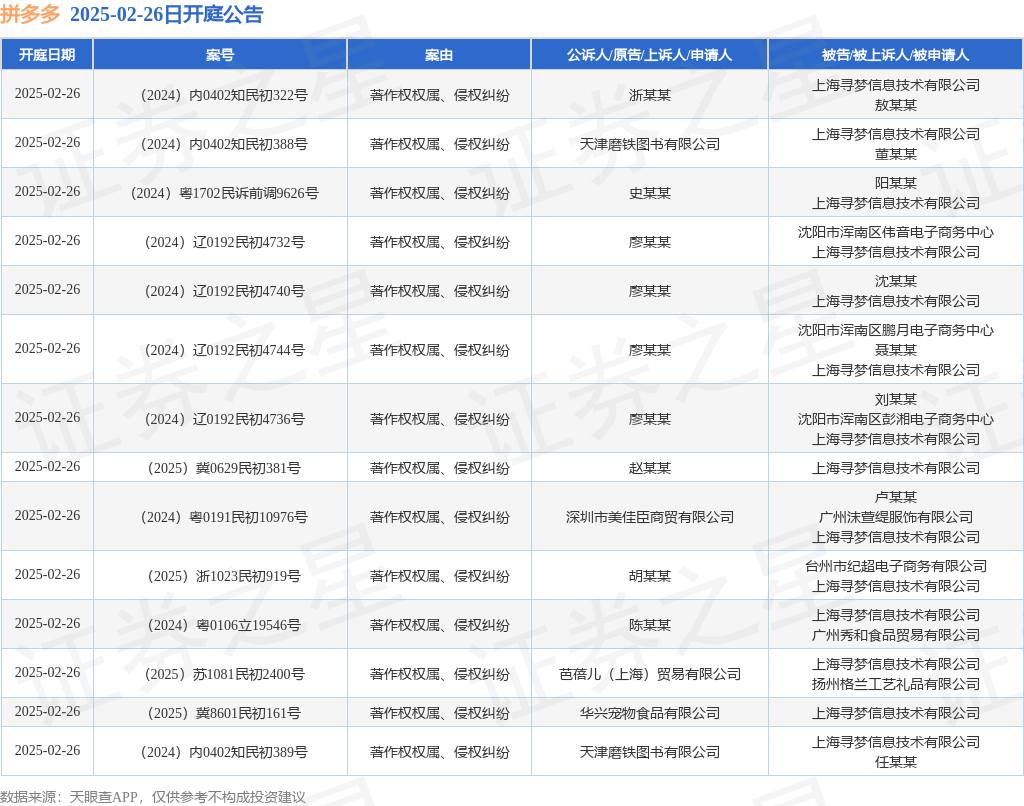The width and height of the screenshot is (1024, 806).
Task: Click the date in the 内0402知民初322号 row
Action: click(x=47, y=93)
